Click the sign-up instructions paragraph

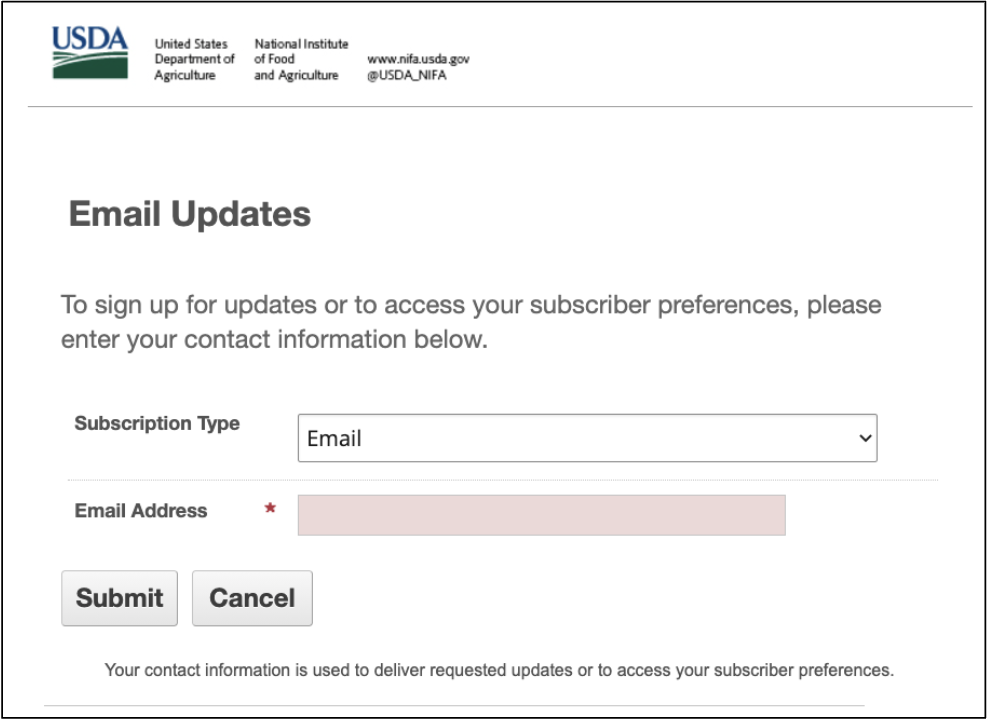coord(471,321)
